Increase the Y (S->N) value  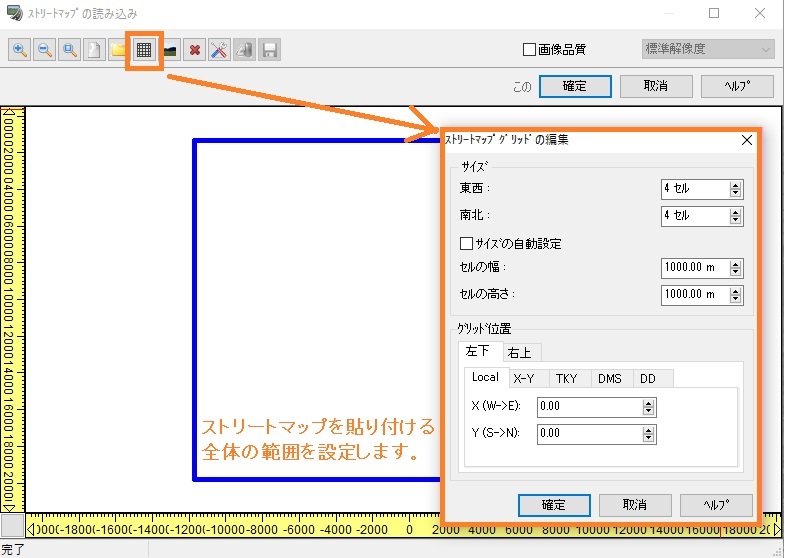[x=649, y=430]
